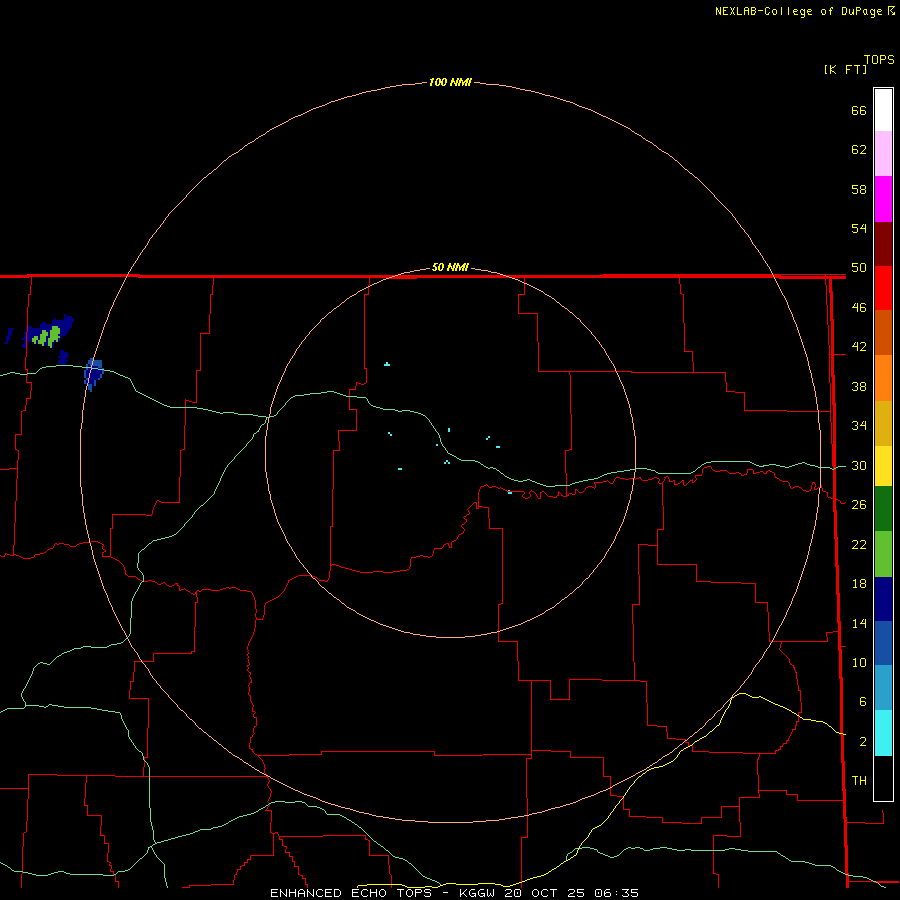Image resolution: width=900 pixels, height=900 pixels.
Task: Click the 10 legend value
Action: click(x=859, y=662)
